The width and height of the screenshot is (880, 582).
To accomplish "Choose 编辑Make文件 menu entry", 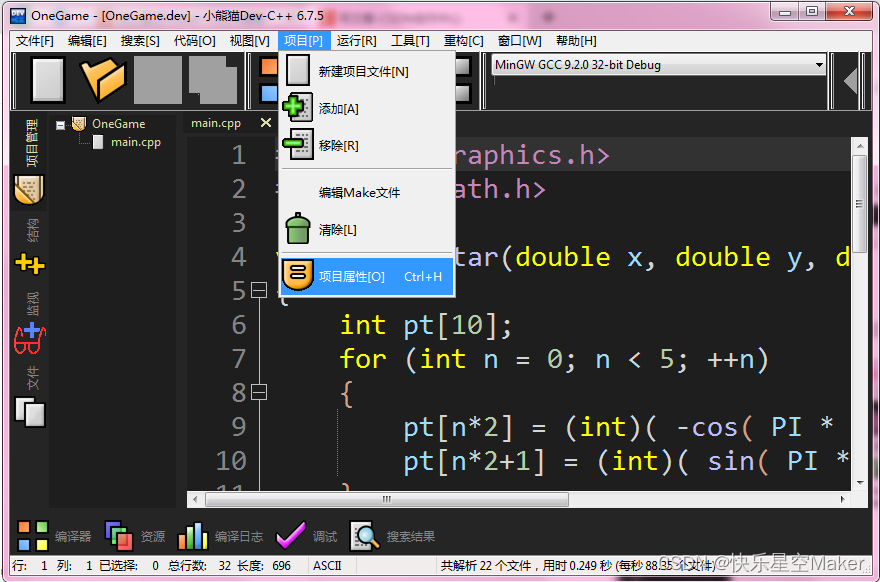I will click(x=366, y=193).
